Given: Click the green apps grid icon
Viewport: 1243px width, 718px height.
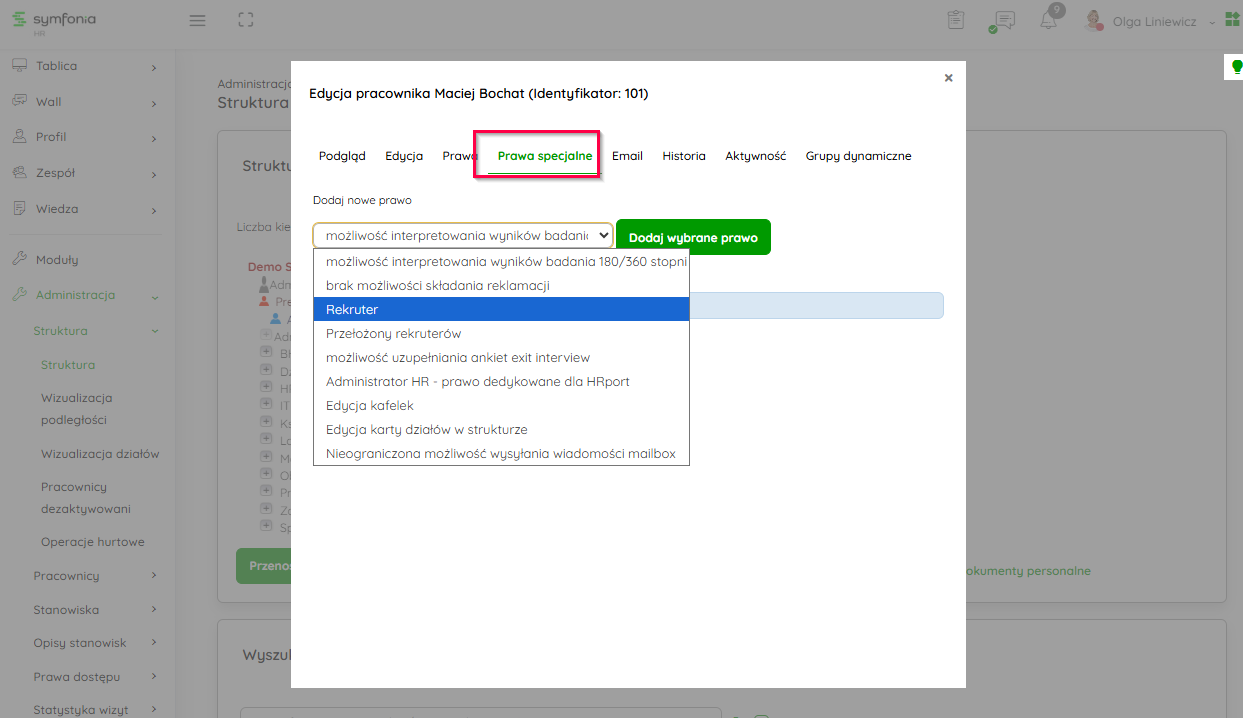Looking at the screenshot, I should (x=1232, y=20).
